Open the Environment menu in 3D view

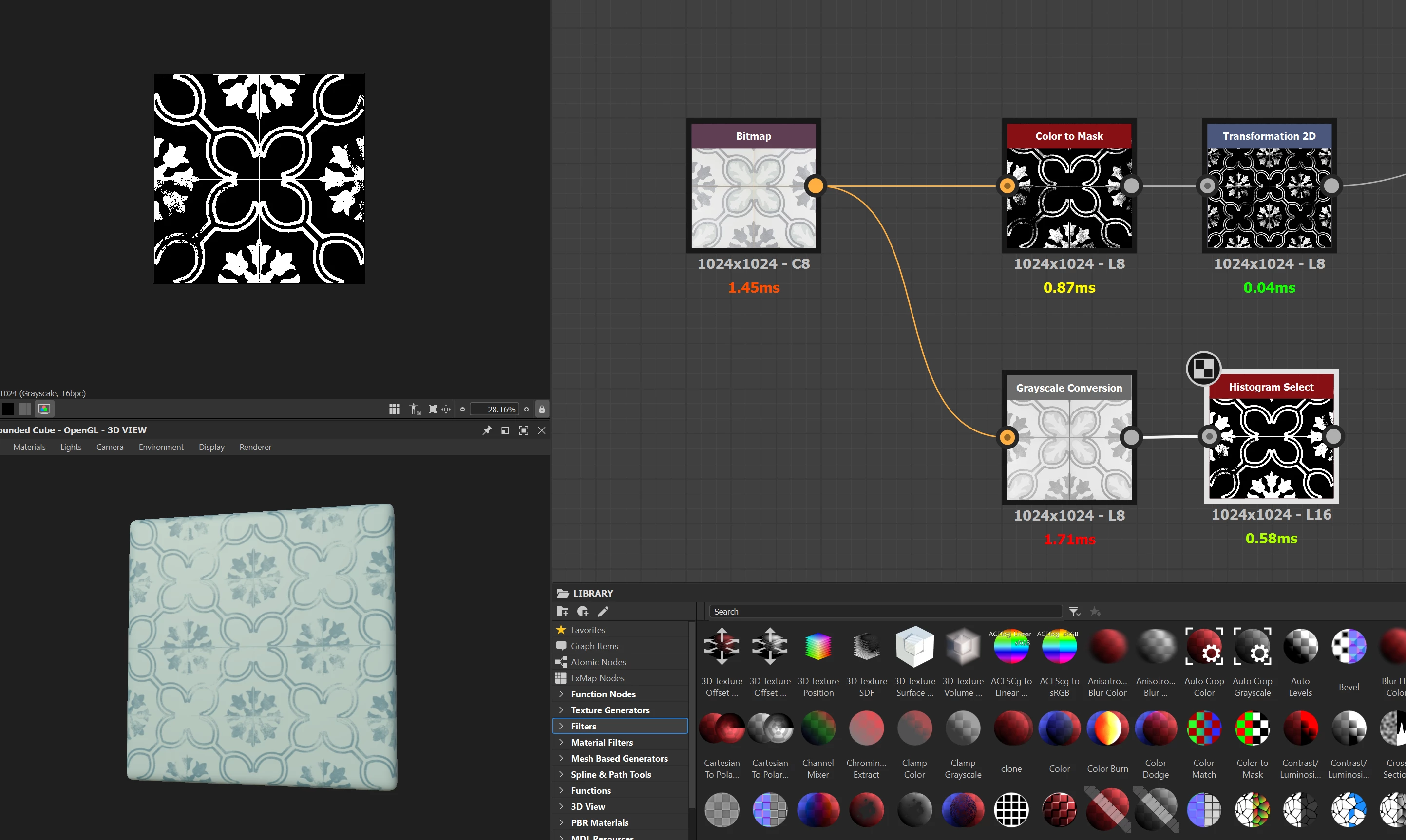pos(161,447)
